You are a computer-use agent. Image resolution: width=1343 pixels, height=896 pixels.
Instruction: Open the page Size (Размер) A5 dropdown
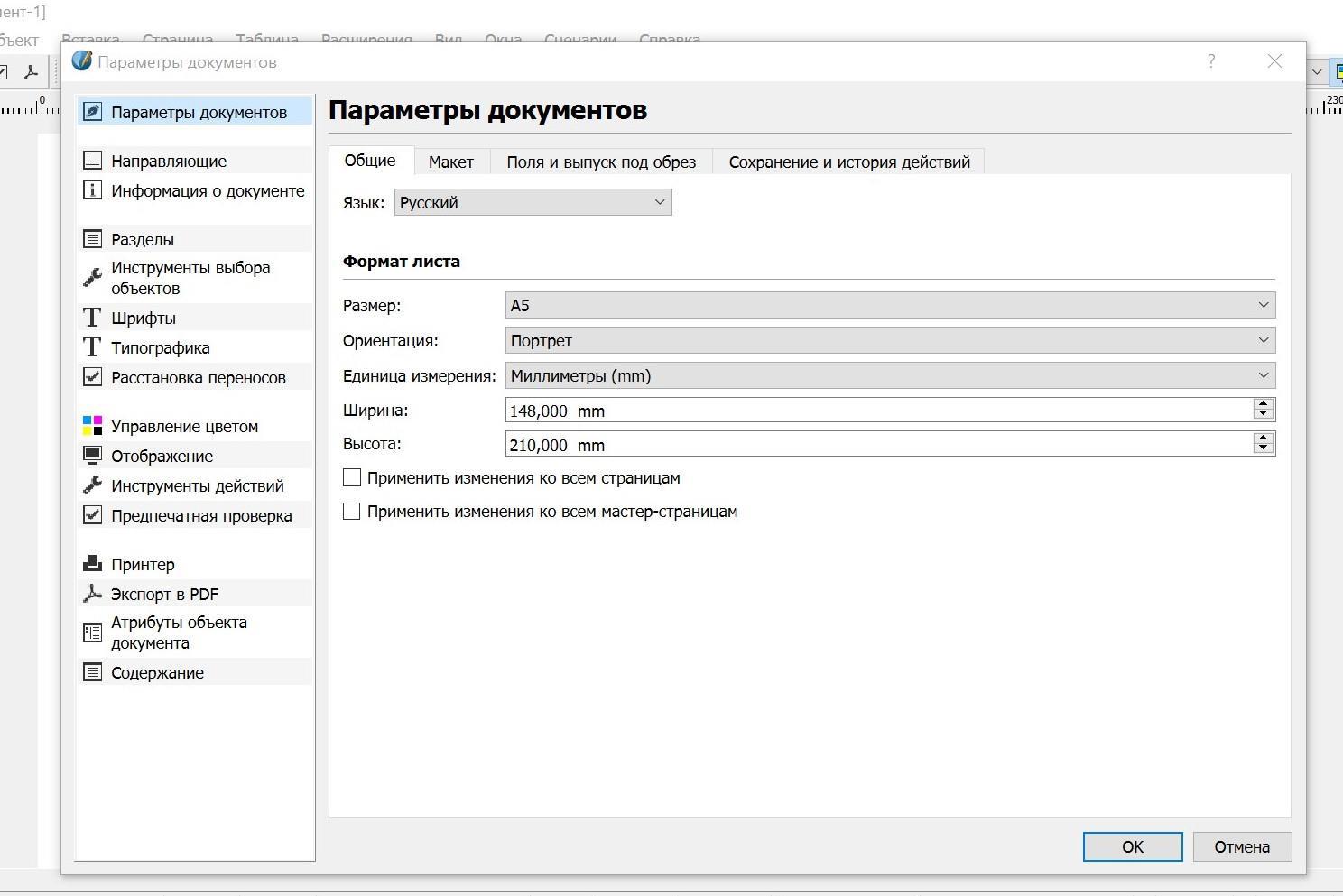[889, 305]
